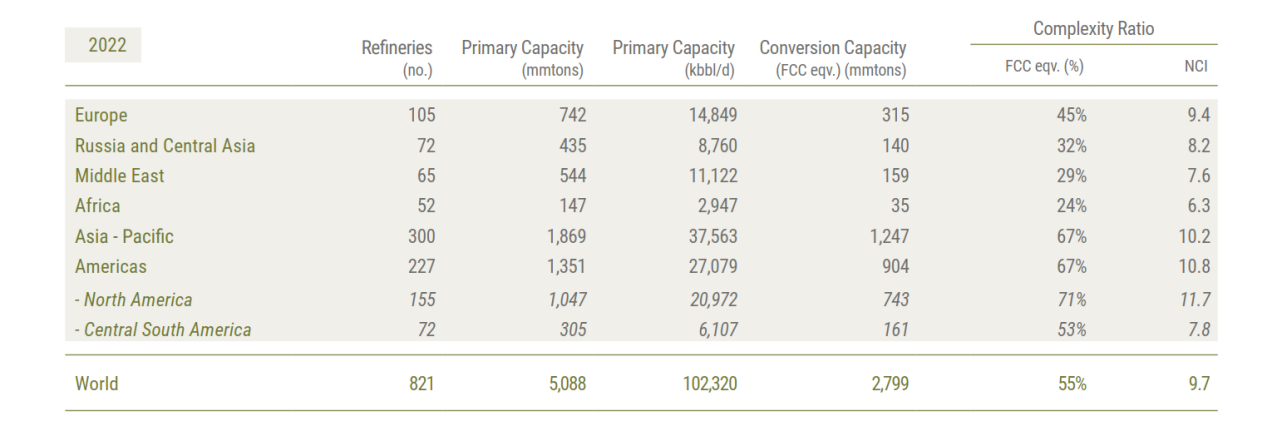Screen dimensions: 1267x421
Task: Click the Russia and Central Asia row label
Action: (x=164, y=146)
